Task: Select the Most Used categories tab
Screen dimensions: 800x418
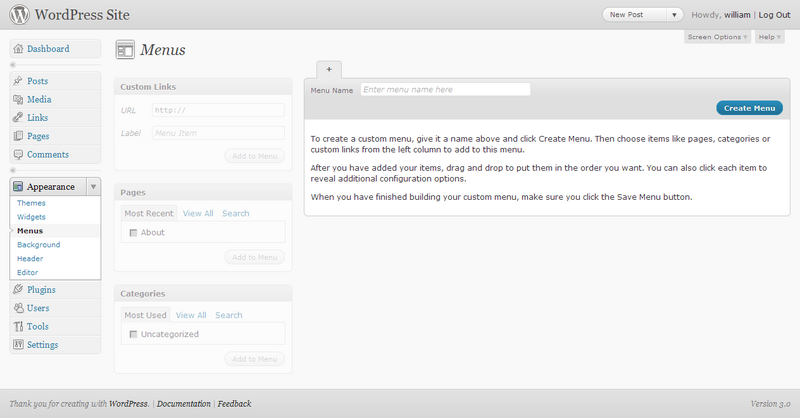Action: [145, 315]
